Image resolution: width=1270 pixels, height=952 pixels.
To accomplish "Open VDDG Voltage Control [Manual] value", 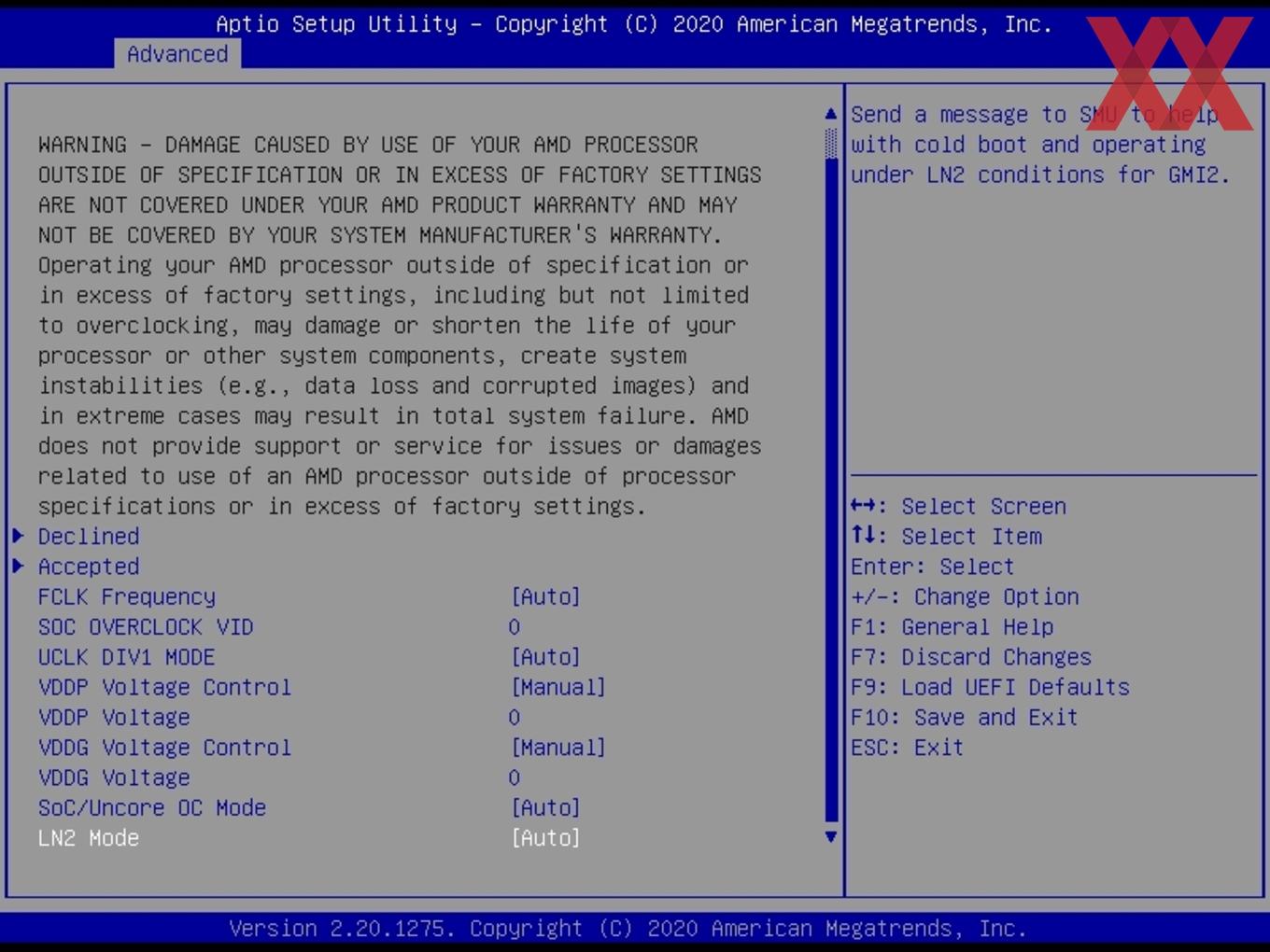I will tap(558, 748).
